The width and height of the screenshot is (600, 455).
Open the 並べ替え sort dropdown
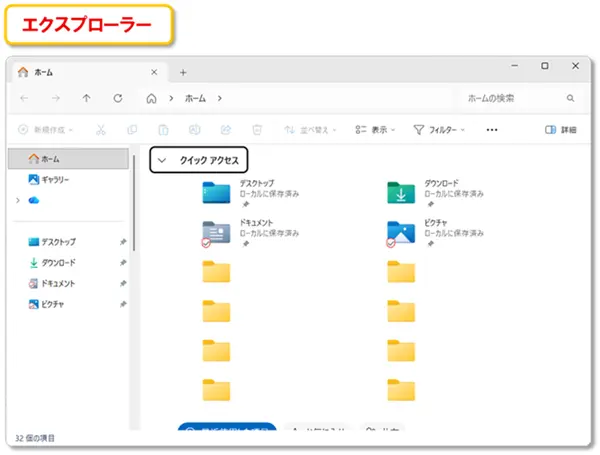310,130
